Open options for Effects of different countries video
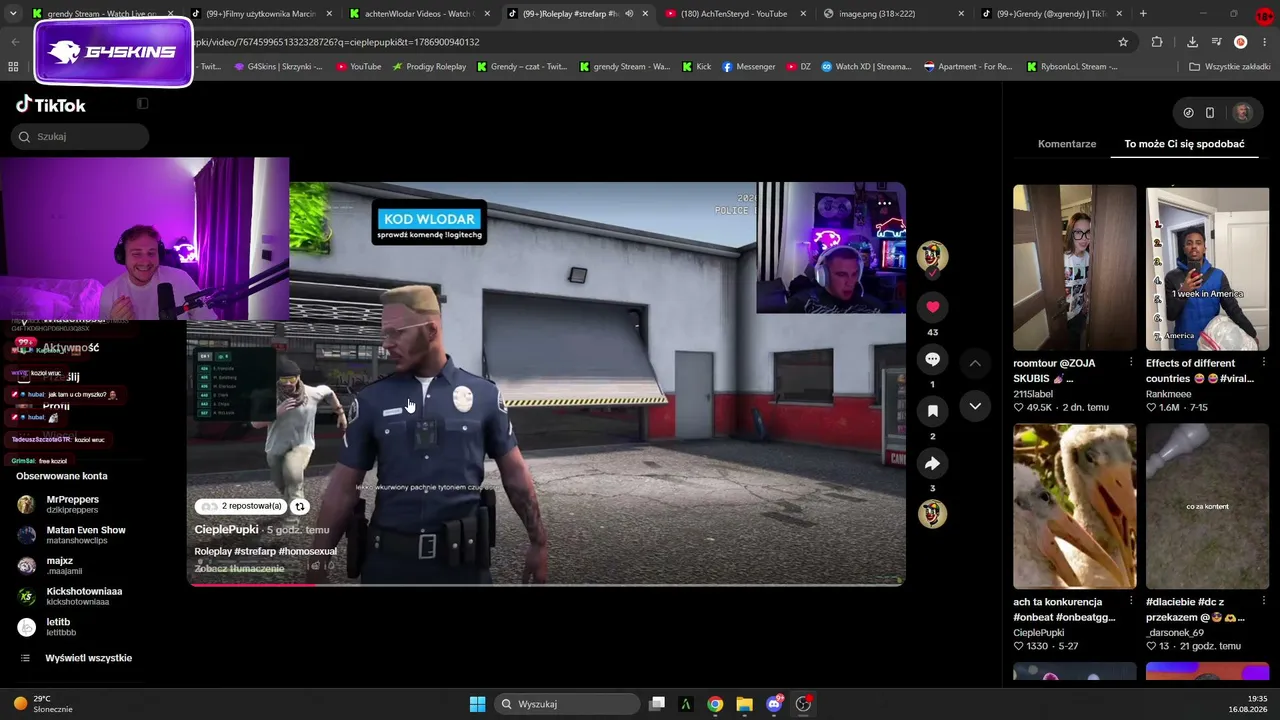1280x720 pixels. [1264, 363]
